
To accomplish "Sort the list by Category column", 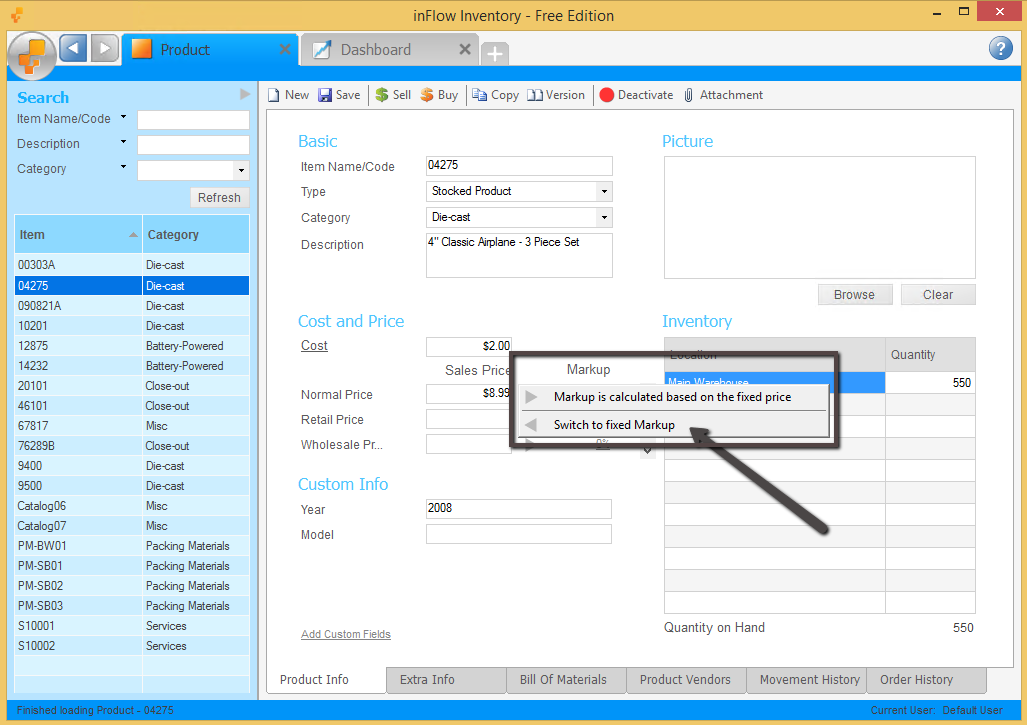I will 196,234.
